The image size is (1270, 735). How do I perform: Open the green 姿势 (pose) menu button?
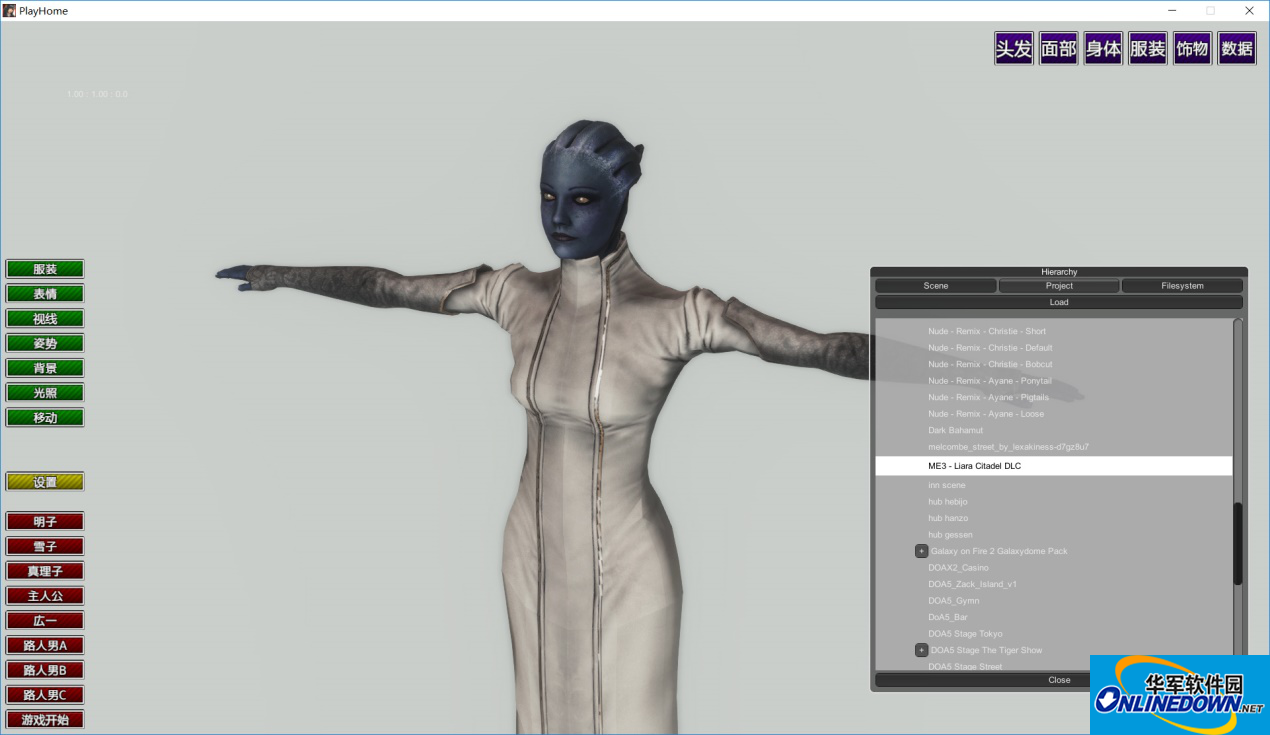pyautogui.click(x=45, y=343)
